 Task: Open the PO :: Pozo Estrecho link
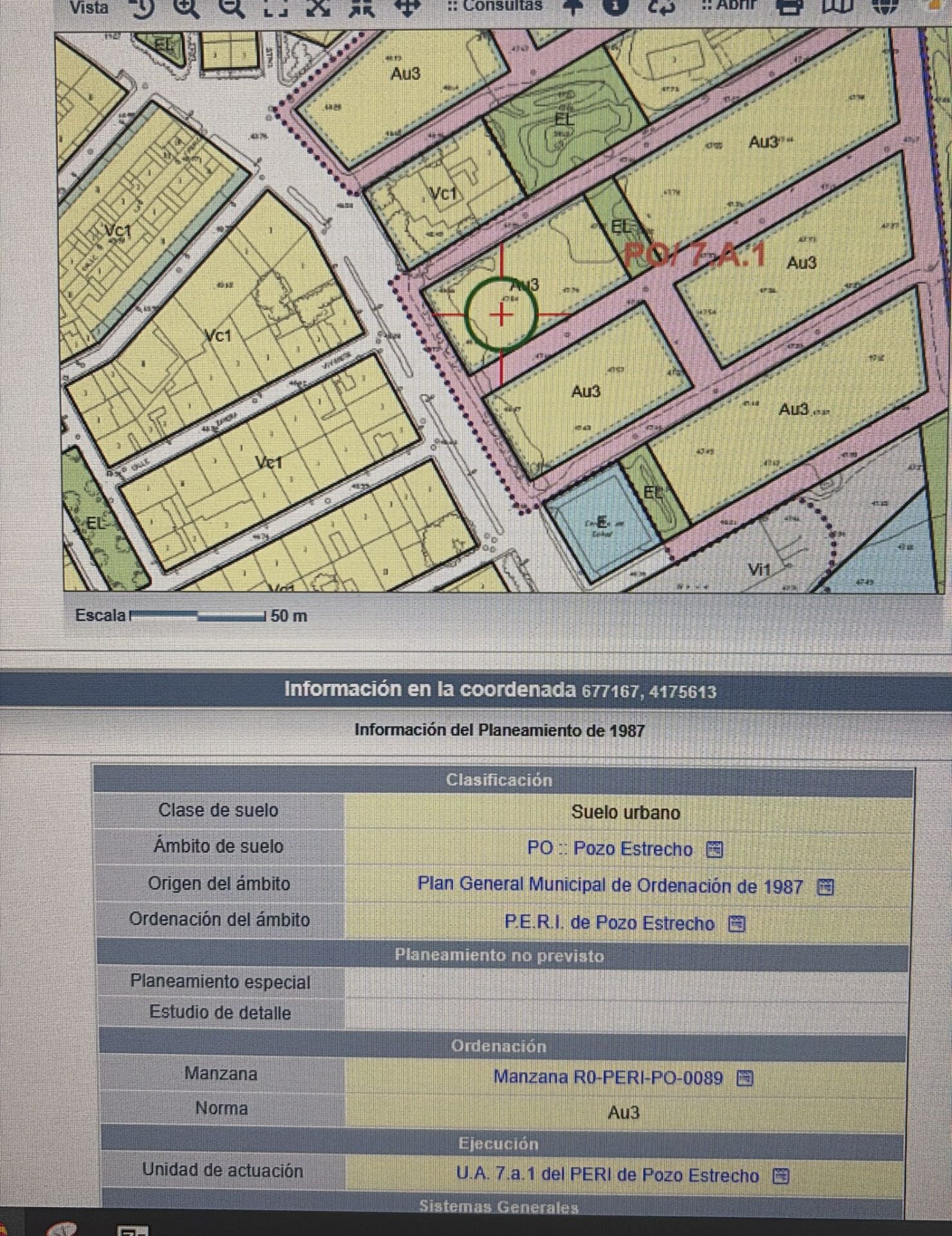click(609, 849)
